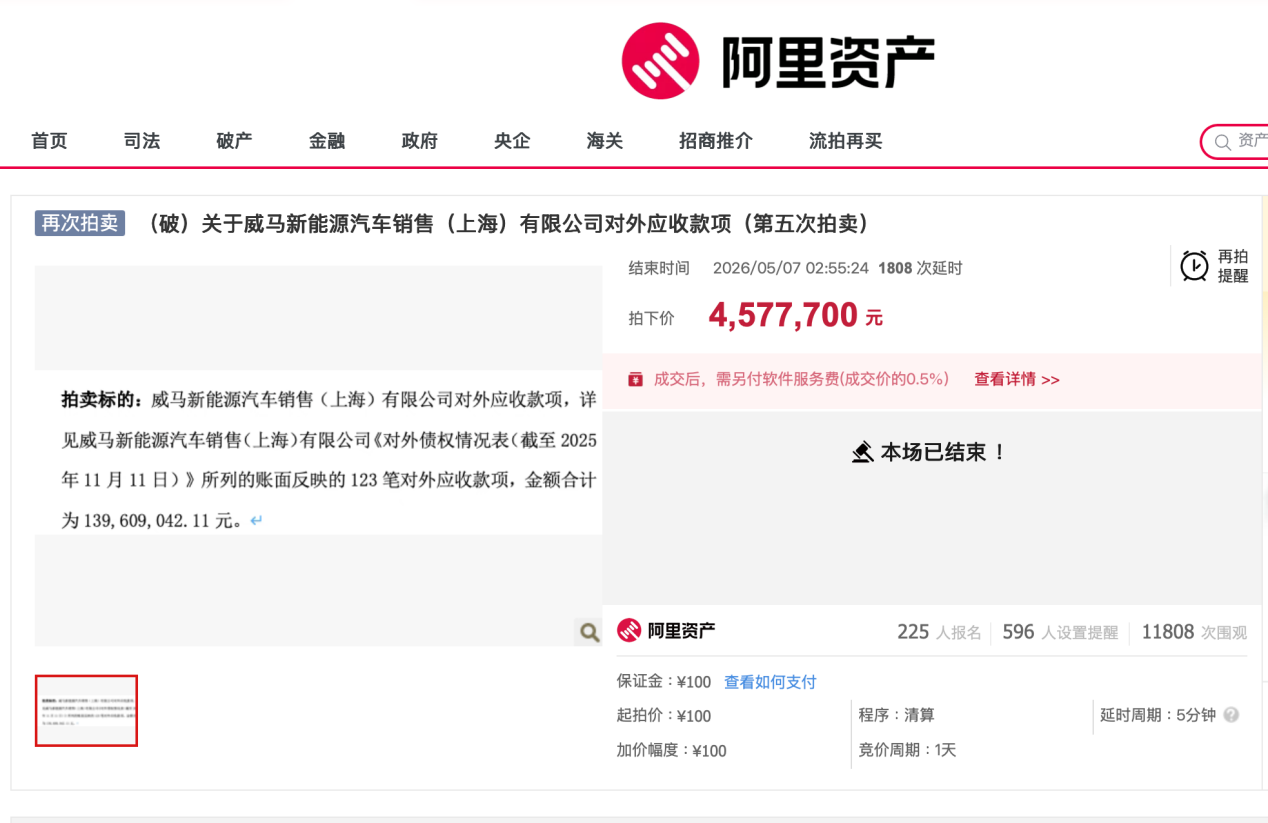This screenshot has width=1268, height=823.
Task: Click the auction title mentioning 威马新能源汽车销售
Action: click(507, 223)
